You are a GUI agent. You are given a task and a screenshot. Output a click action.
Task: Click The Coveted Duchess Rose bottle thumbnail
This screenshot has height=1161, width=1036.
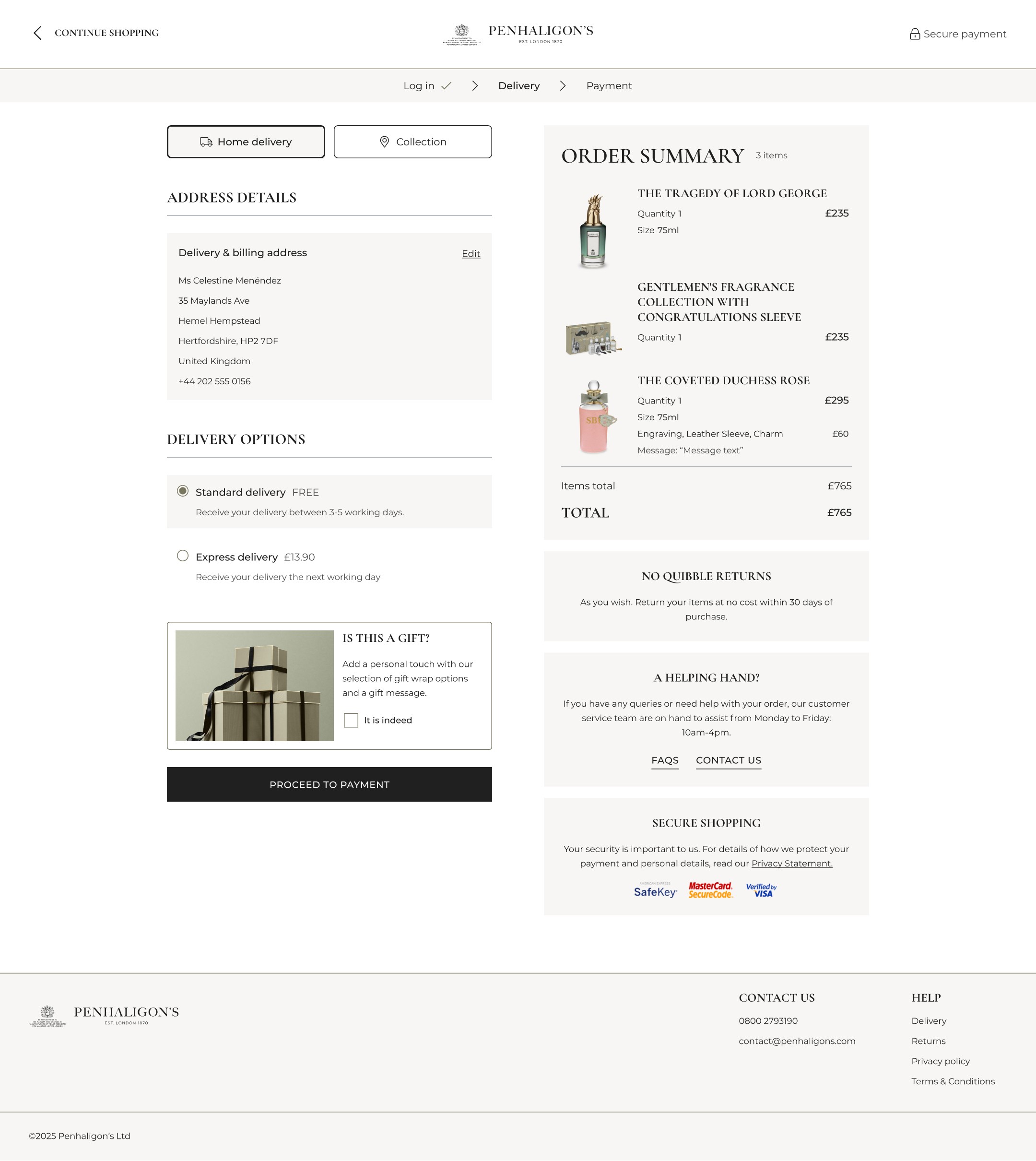[x=593, y=417]
